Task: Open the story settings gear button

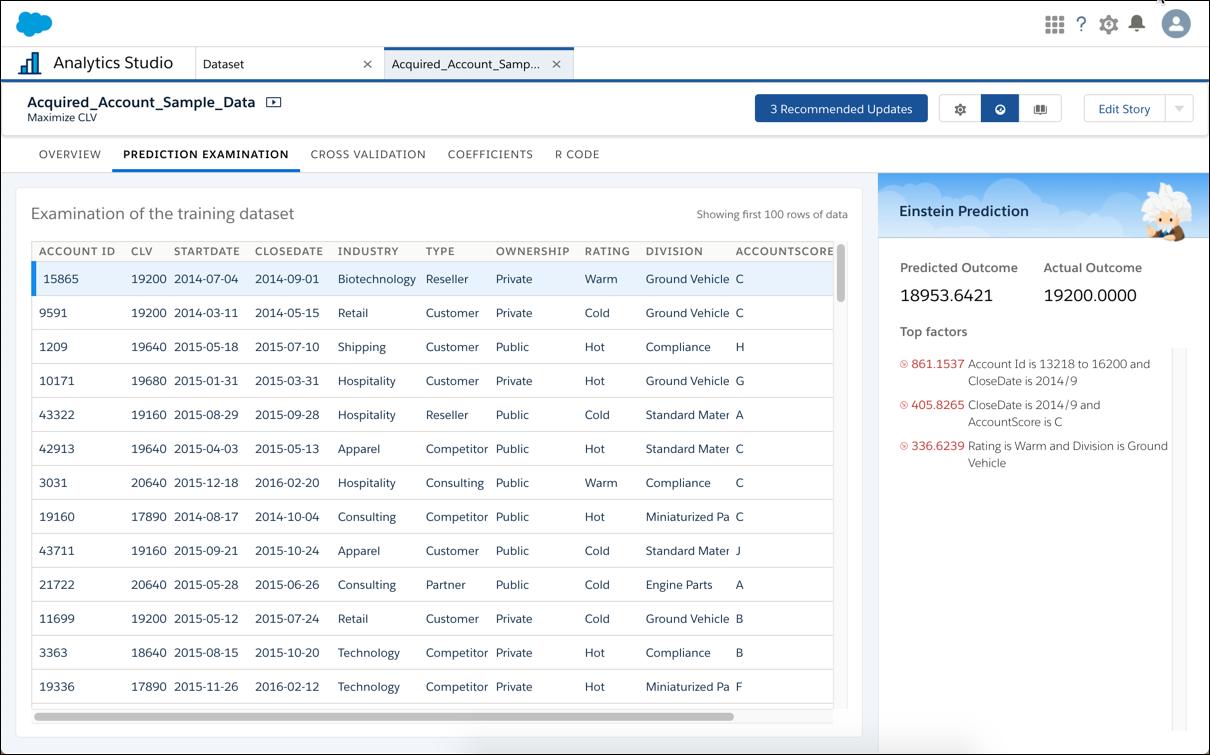Action: point(960,109)
